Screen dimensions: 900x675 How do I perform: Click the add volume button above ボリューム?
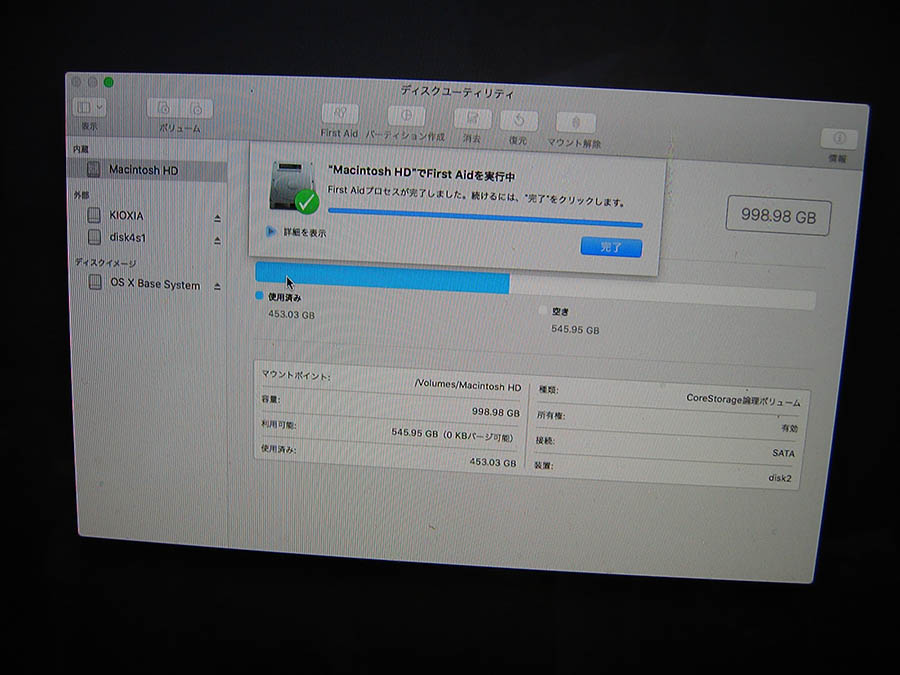164,108
